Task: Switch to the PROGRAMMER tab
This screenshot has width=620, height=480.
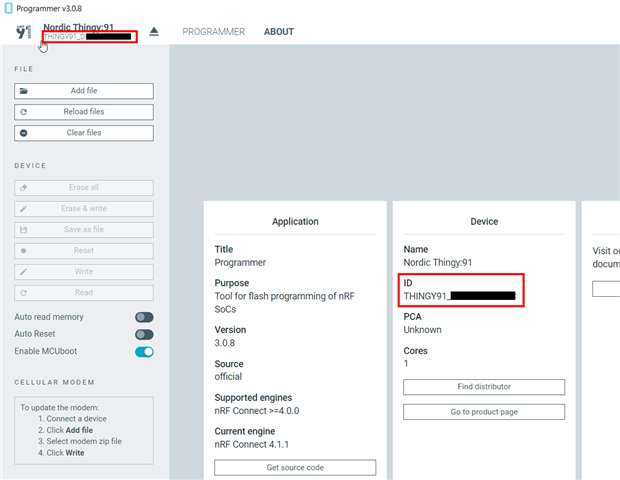Action: pyautogui.click(x=214, y=32)
